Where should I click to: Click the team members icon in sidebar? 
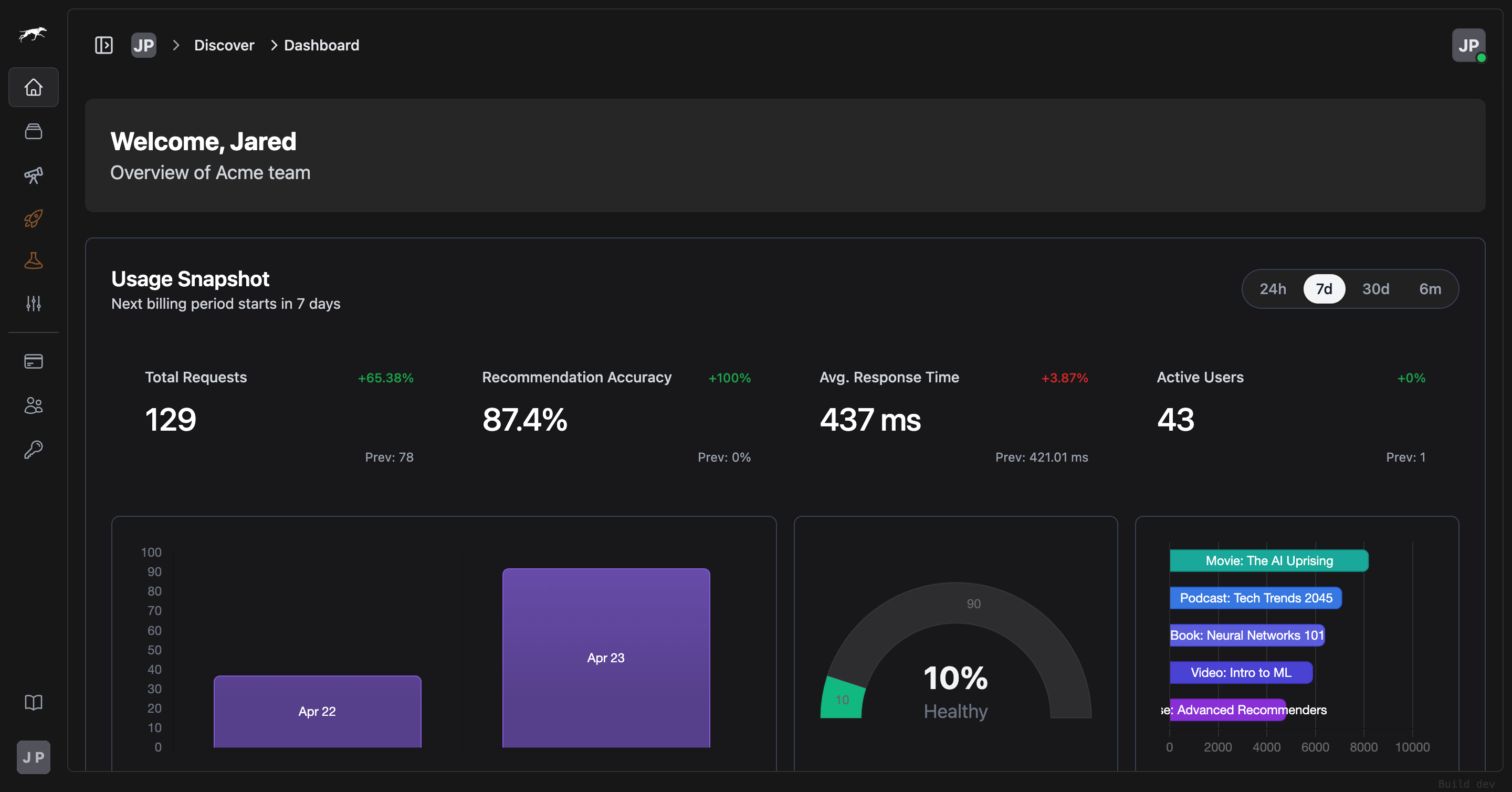coord(33,405)
